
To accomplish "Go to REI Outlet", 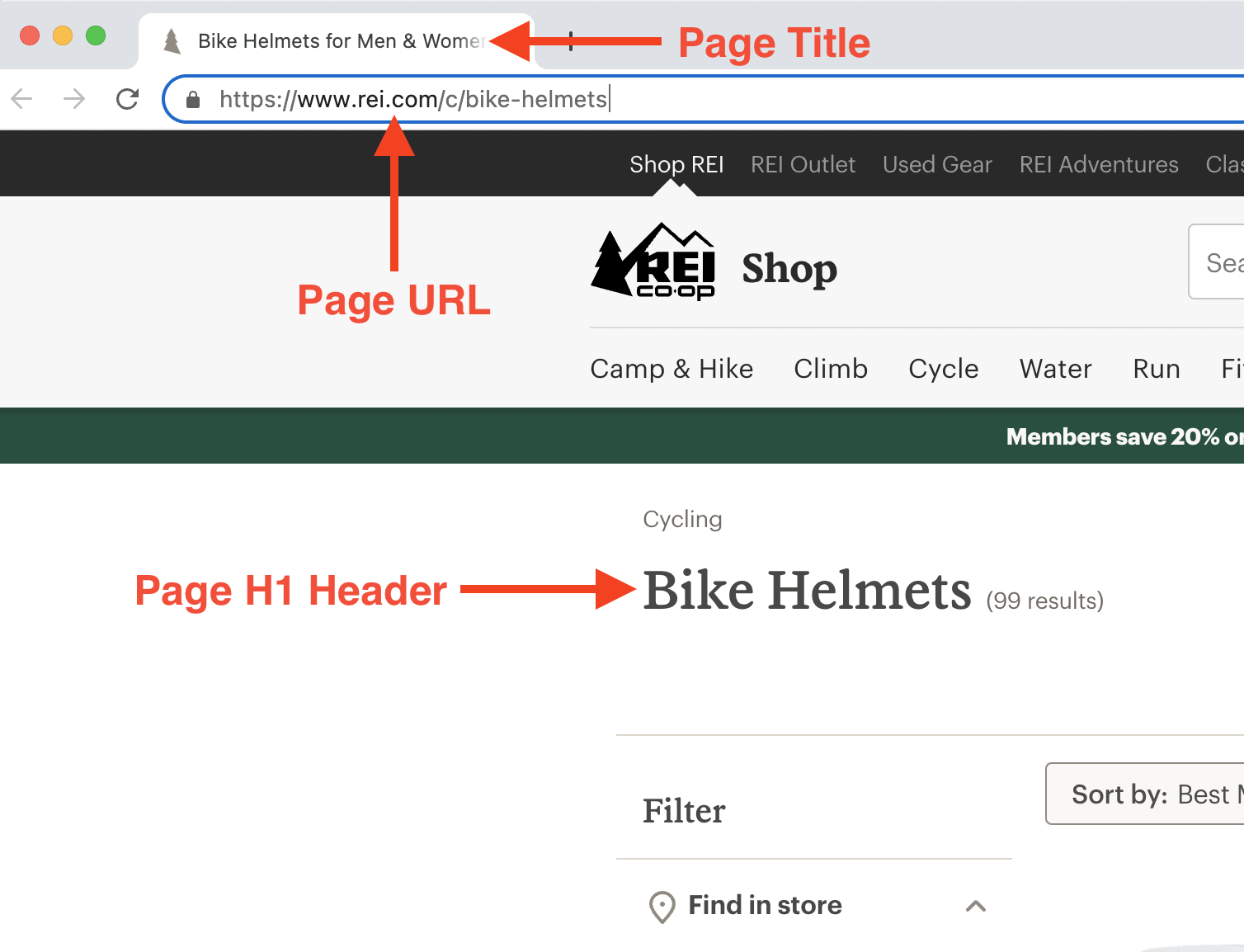I will (803, 164).
